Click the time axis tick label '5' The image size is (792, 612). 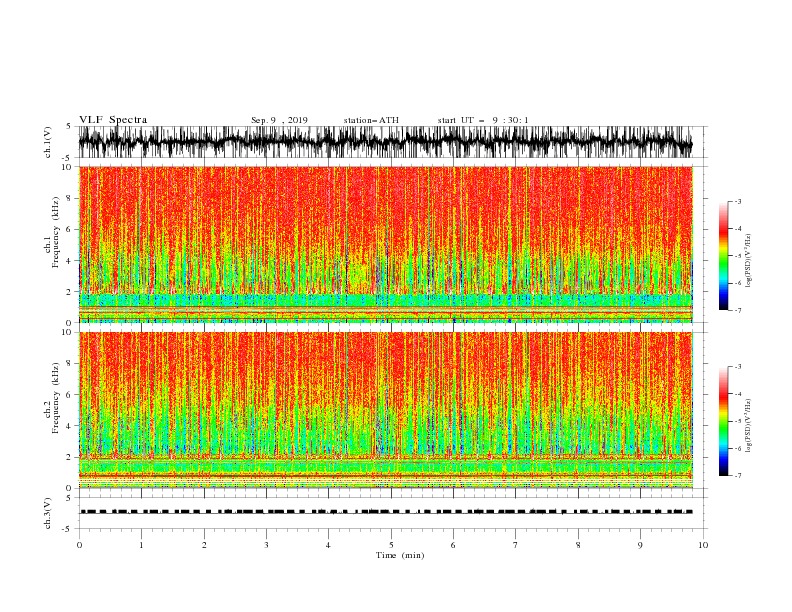point(391,545)
